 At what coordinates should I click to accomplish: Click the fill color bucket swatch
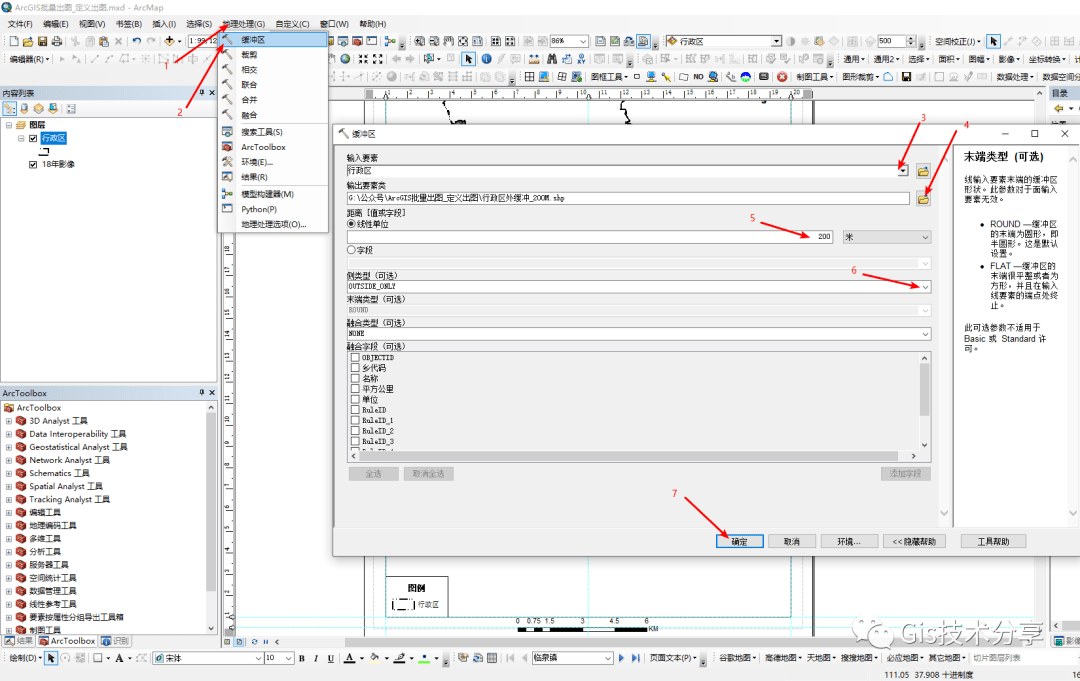click(x=375, y=658)
